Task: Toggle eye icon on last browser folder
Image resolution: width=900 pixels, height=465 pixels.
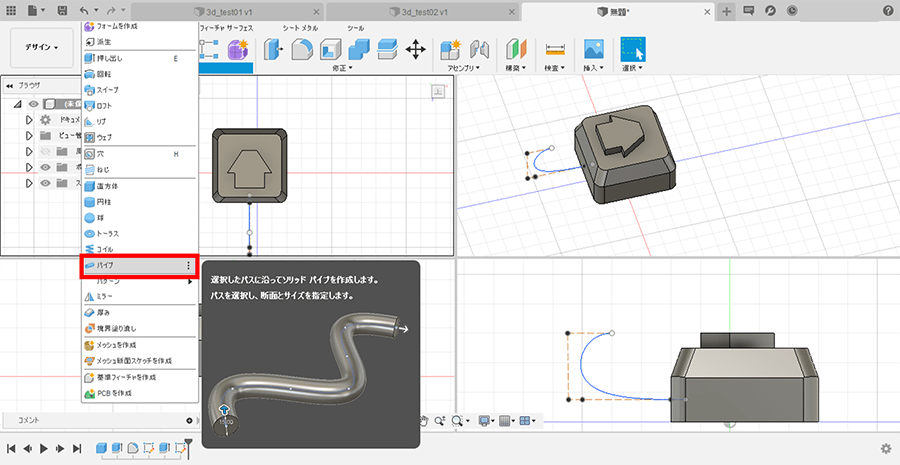Action: click(x=45, y=183)
